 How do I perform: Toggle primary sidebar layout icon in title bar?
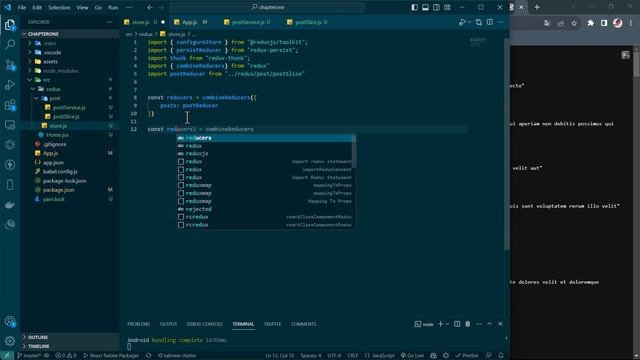414,7
